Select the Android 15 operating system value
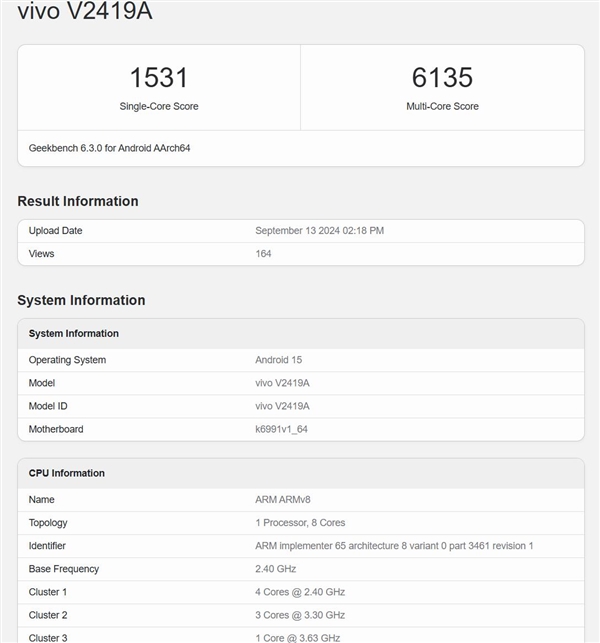The width and height of the screenshot is (600, 643). coord(278,360)
